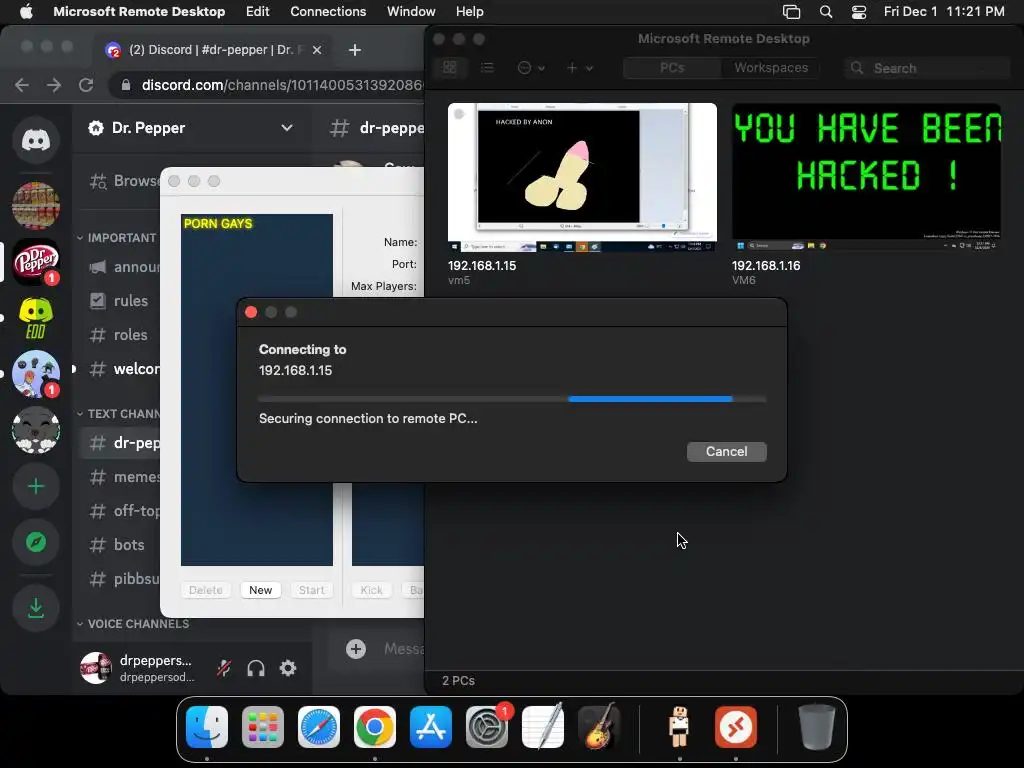Go forward in the Chrome browser

[54, 85]
